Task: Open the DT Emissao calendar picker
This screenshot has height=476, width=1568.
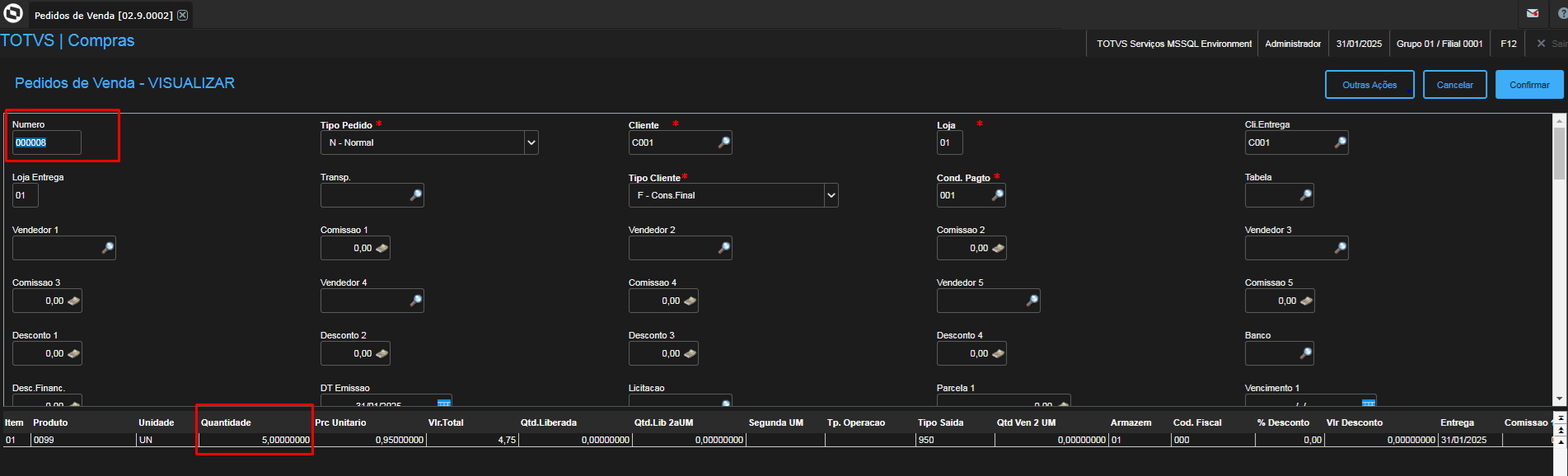Action: pos(444,403)
